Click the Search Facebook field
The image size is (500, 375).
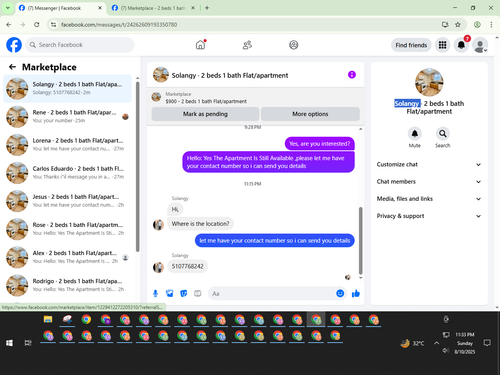click(x=80, y=45)
